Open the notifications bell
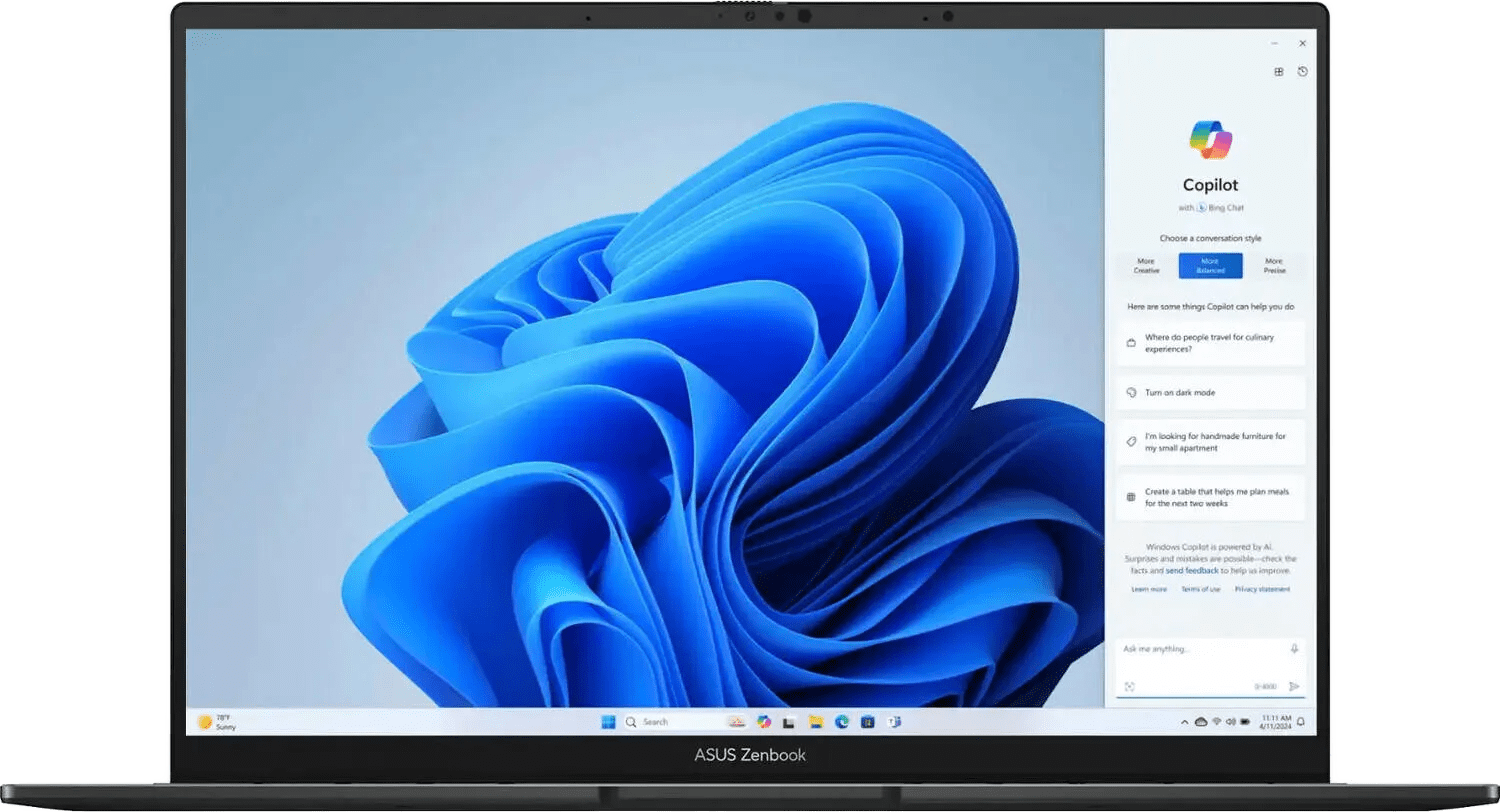This screenshot has height=812, width=1500. [1301, 722]
